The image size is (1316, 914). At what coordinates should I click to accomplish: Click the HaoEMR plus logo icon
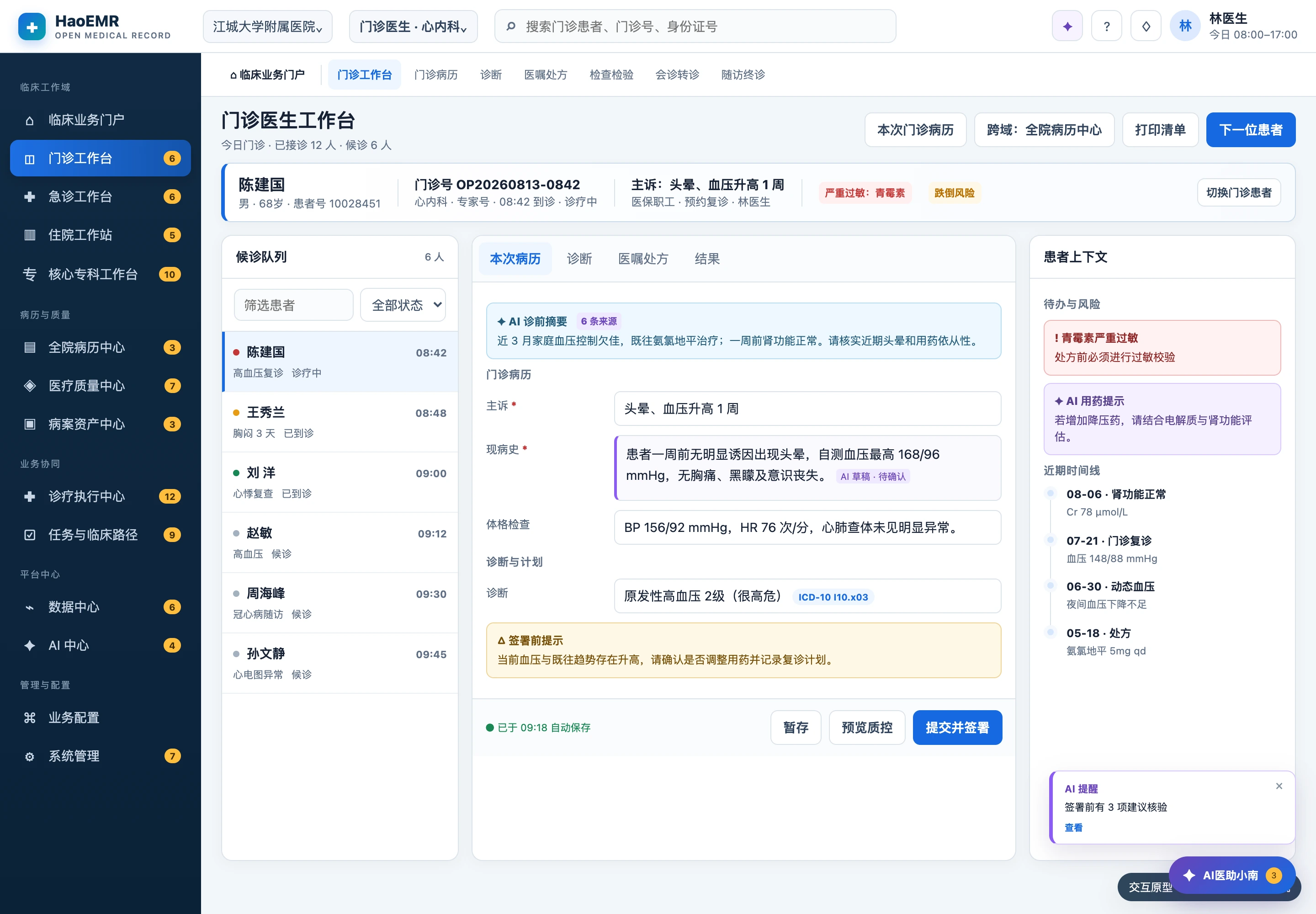[x=32, y=27]
